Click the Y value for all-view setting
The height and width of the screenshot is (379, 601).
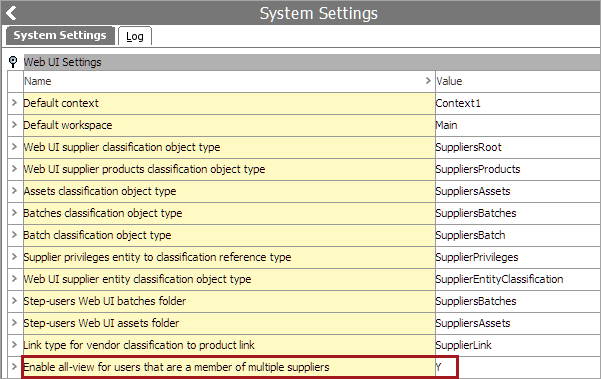pyautogui.click(x=446, y=367)
